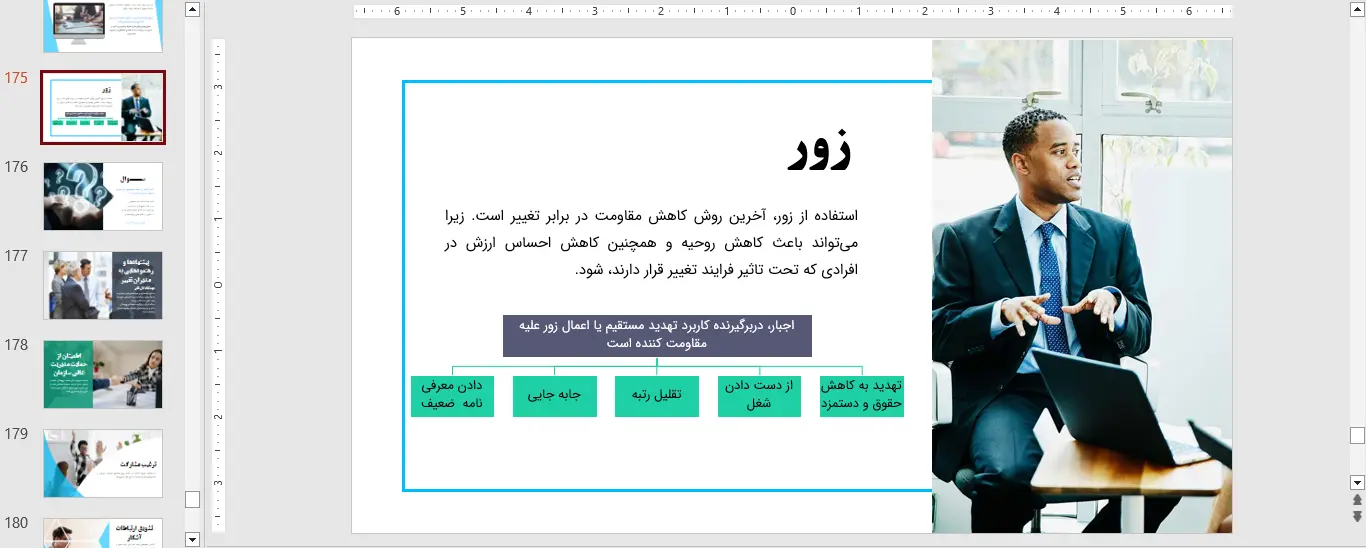Click the thumbnail pane scrollbar handle
1366x548 pixels.
tap(193, 499)
